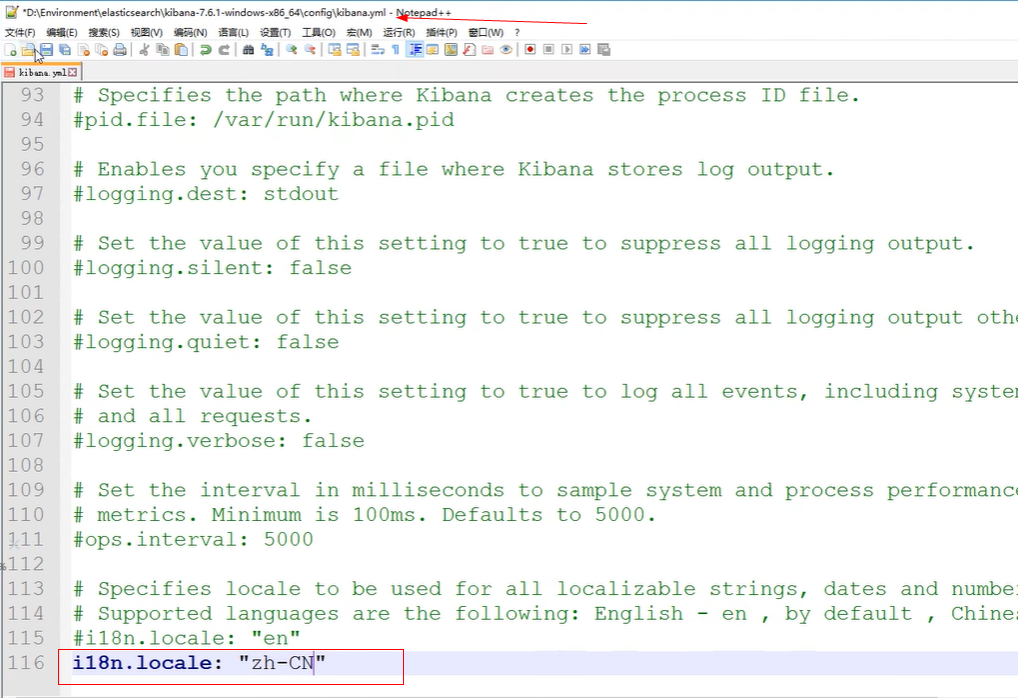Screen dimensions: 1018x698
Task: Click the line #logging.silent: false
Action: click(212, 268)
